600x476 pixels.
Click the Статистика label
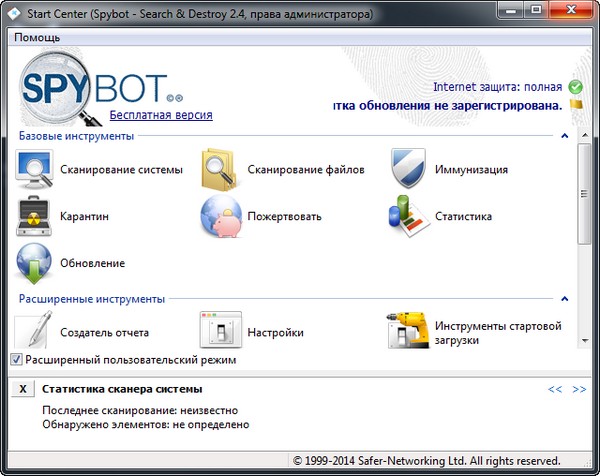[463, 217]
